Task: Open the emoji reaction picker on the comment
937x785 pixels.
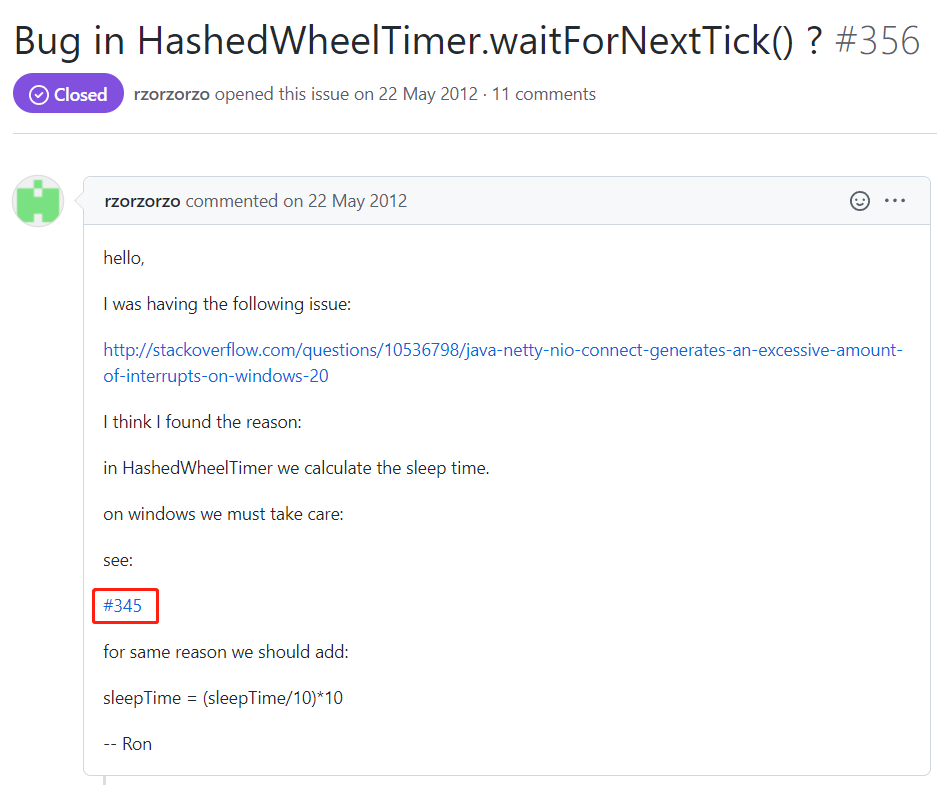Action: (859, 201)
